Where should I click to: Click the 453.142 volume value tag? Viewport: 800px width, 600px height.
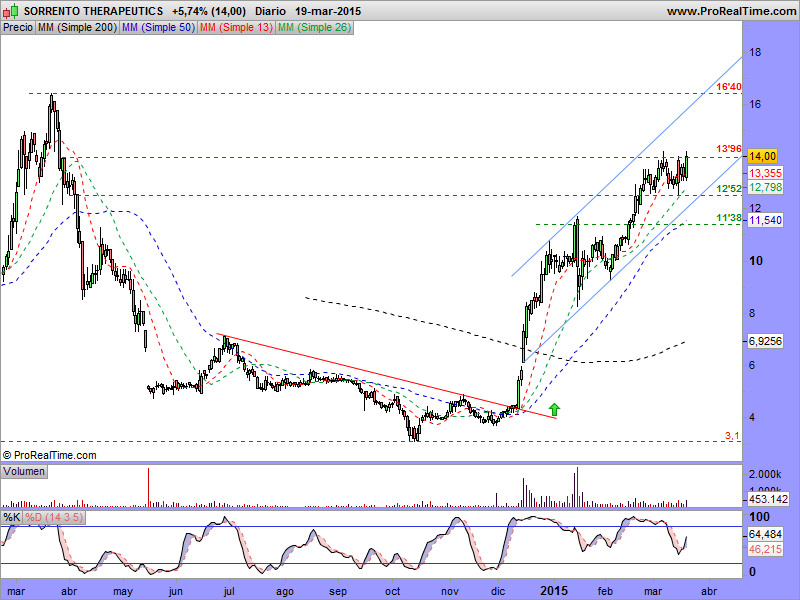click(x=768, y=499)
